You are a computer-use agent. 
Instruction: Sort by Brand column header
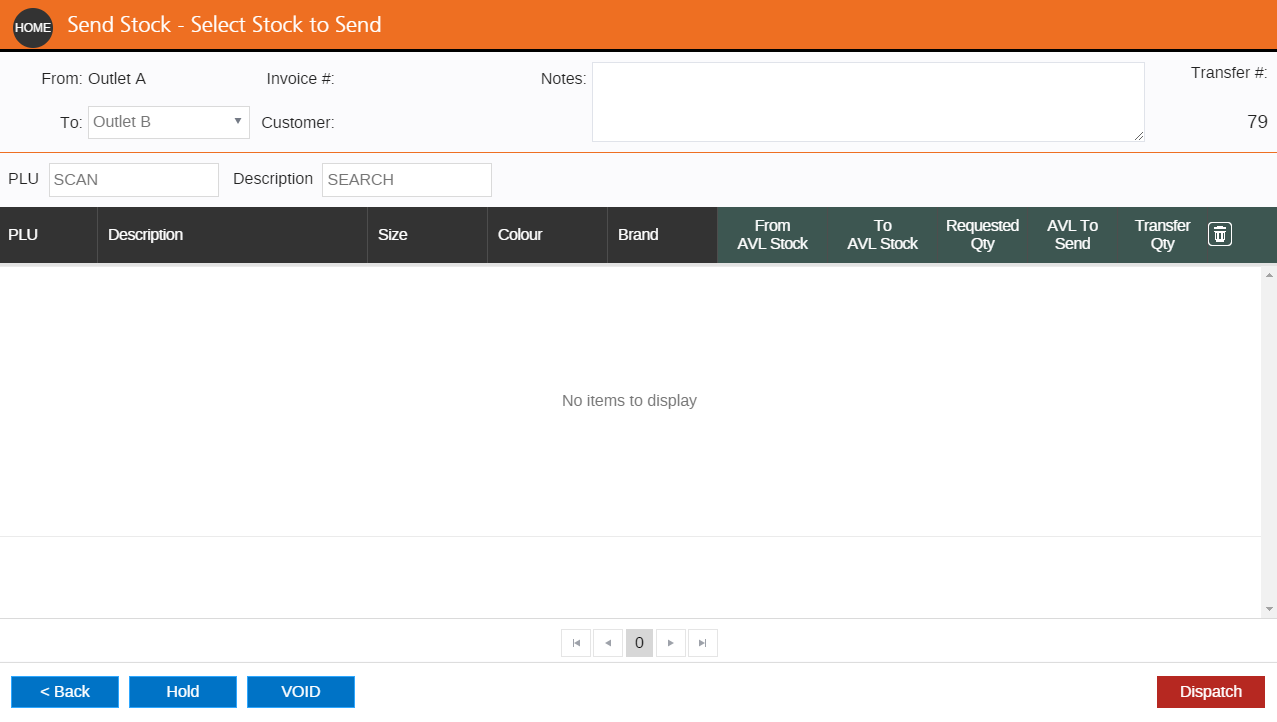click(x=662, y=235)
